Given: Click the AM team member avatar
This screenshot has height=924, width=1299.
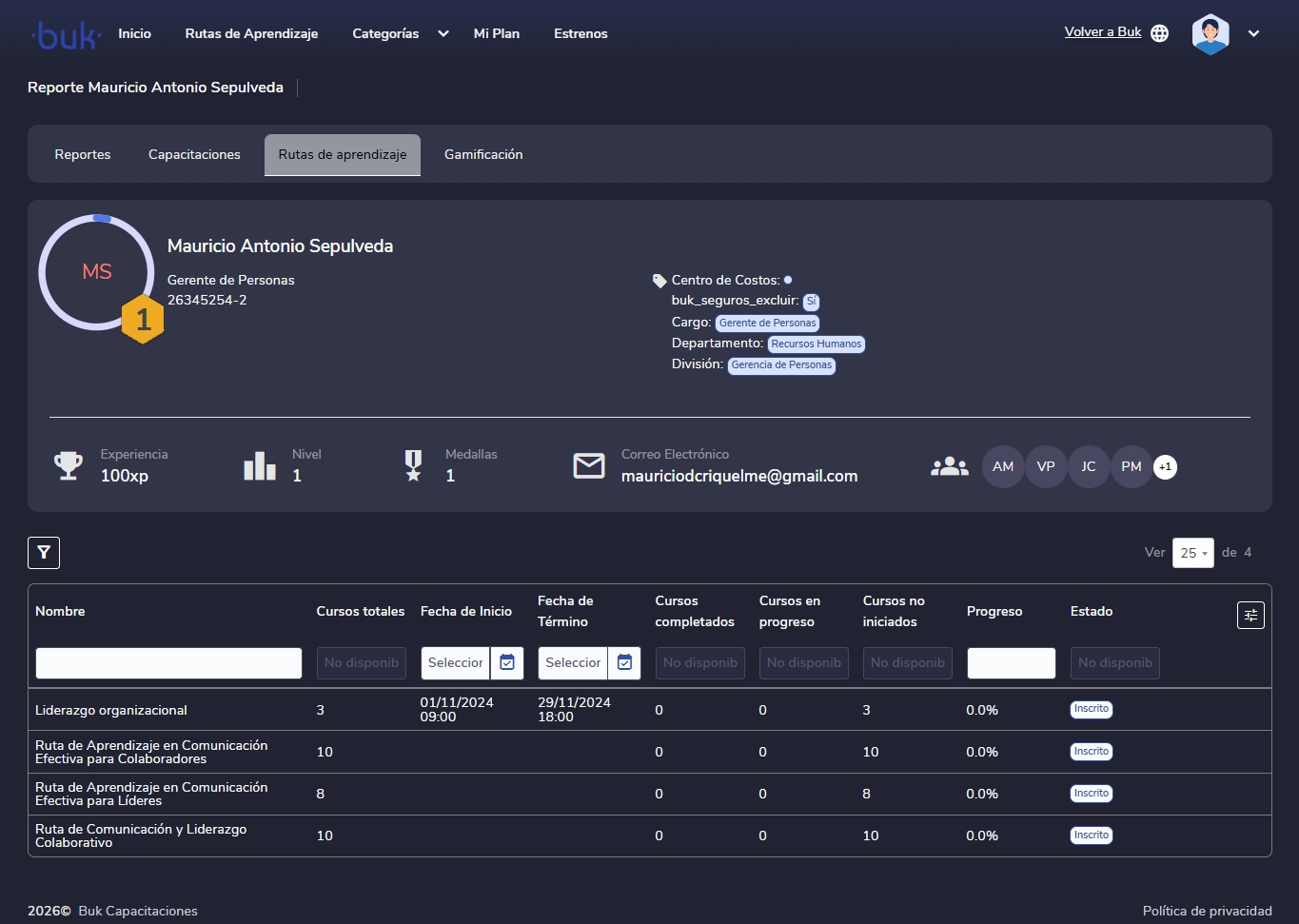Looking at the screenshot, I should click(1002, 467).
